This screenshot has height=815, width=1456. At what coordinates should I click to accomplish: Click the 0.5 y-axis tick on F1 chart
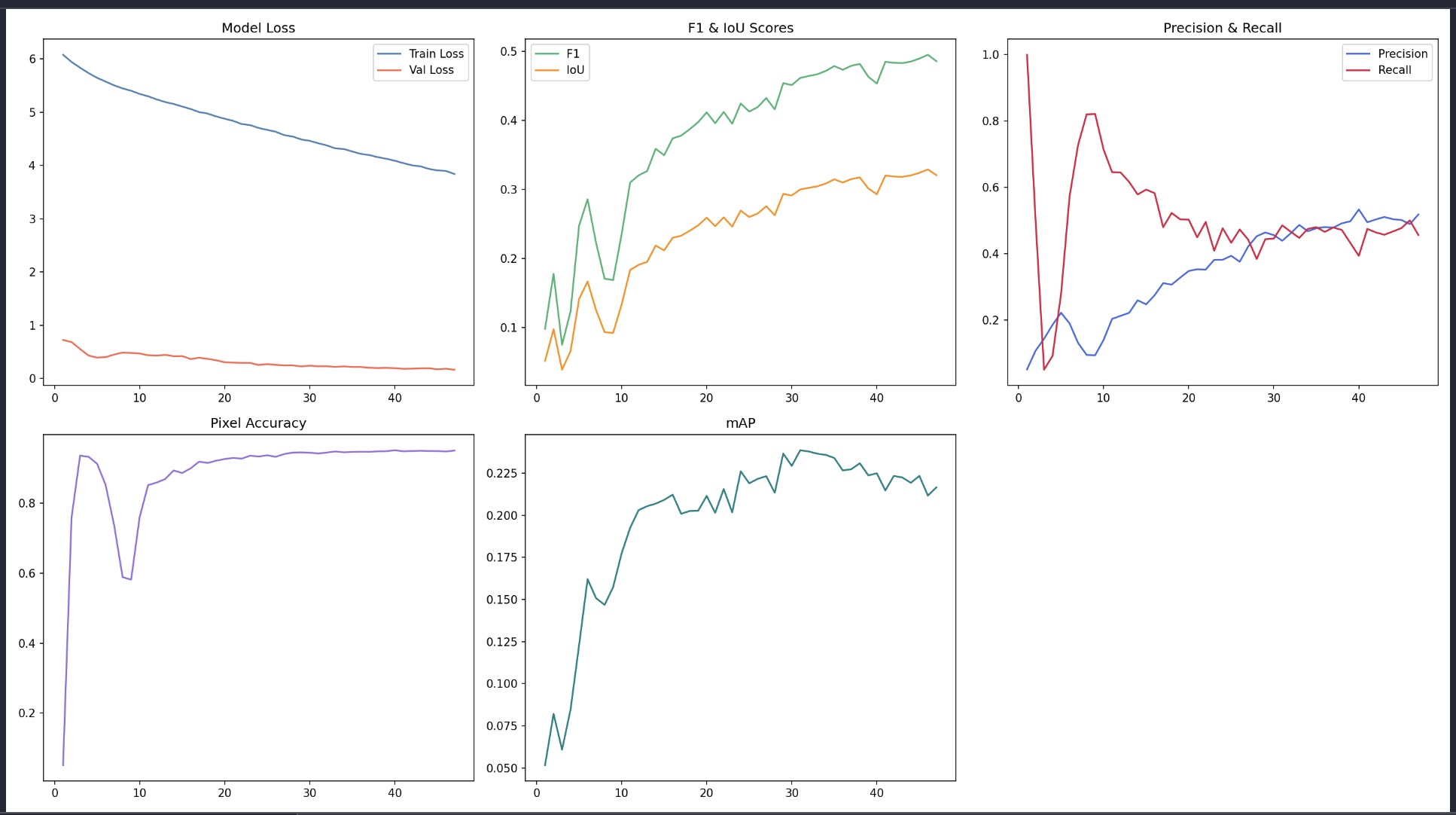509,51
